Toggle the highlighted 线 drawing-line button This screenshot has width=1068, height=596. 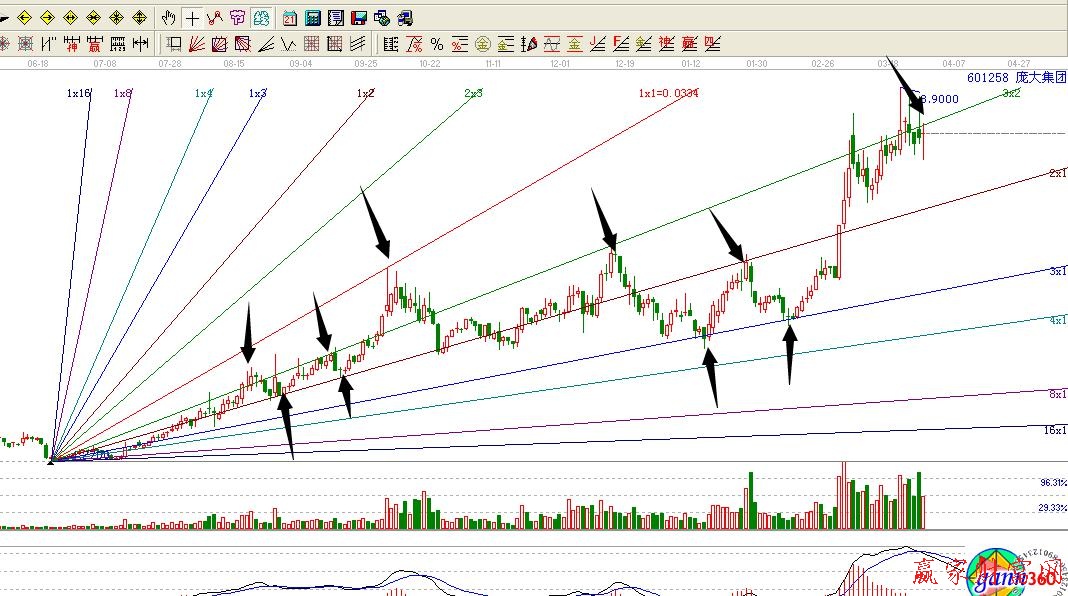click(261, 18)
